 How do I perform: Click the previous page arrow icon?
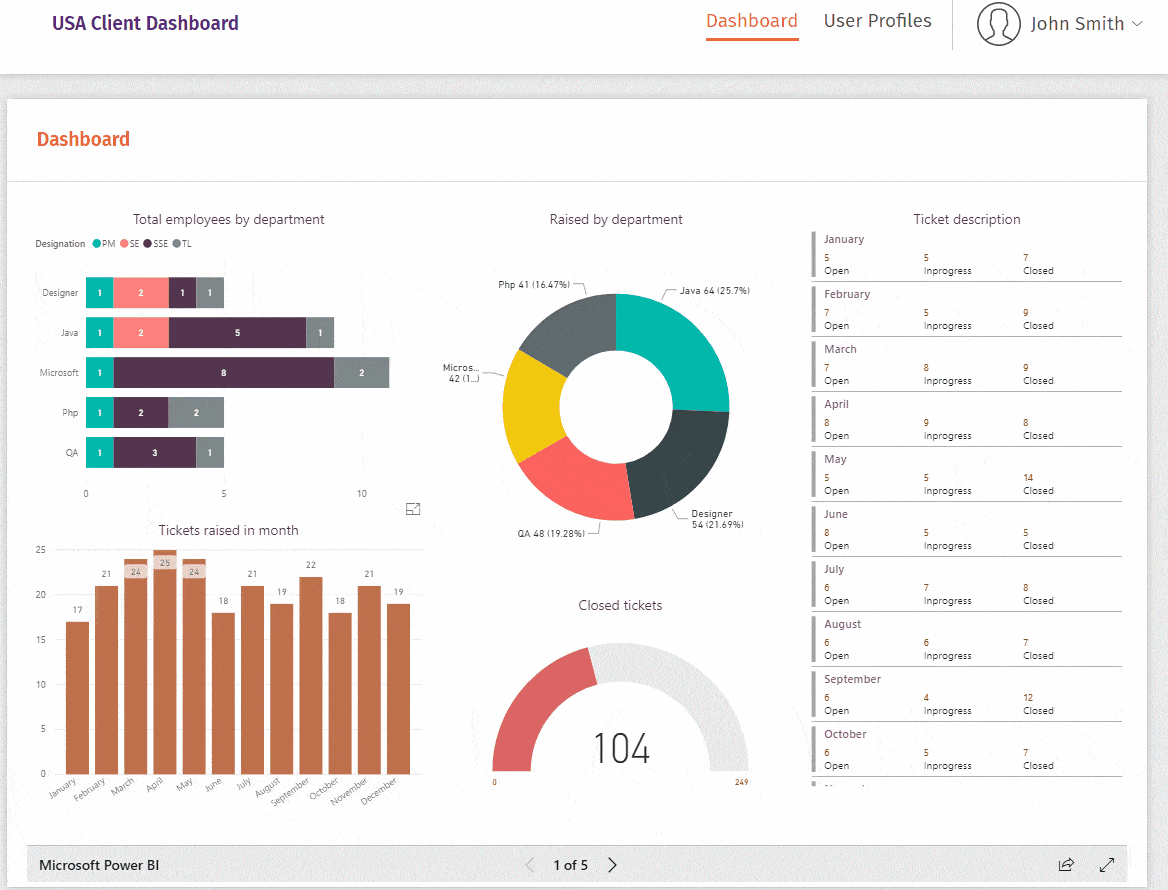529,865
